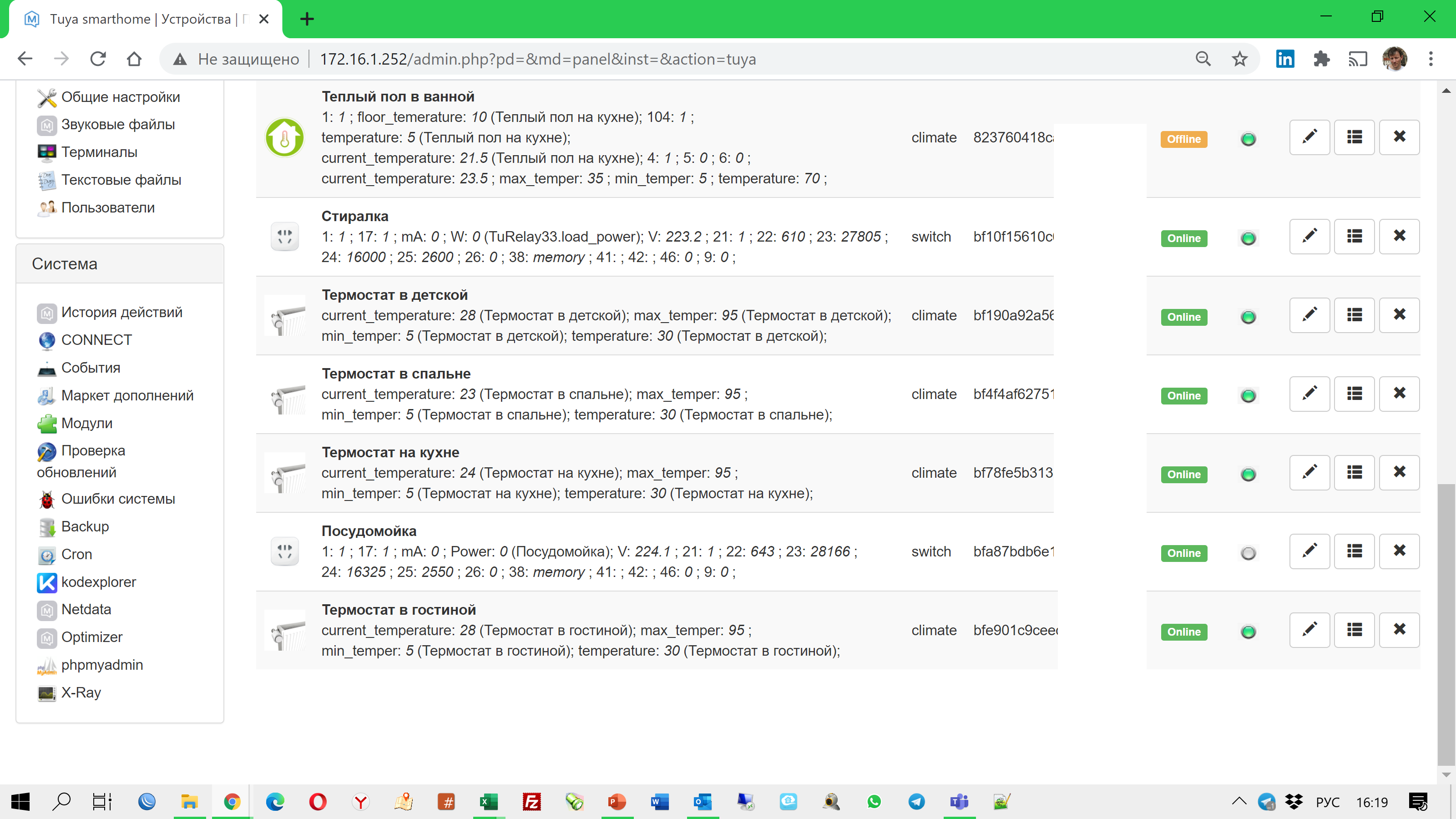Open the browser extensions puzzle menu
The width and height of the screenshot is (1456, 819).
(1322, 59)
